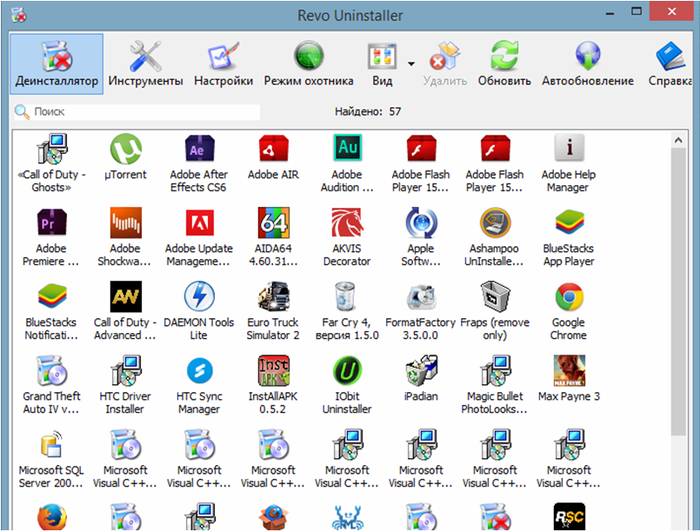Select the Adobe AIR icon
Image resolution: width=700 pixels, height=532 pixels.
[x=273, y=150]
